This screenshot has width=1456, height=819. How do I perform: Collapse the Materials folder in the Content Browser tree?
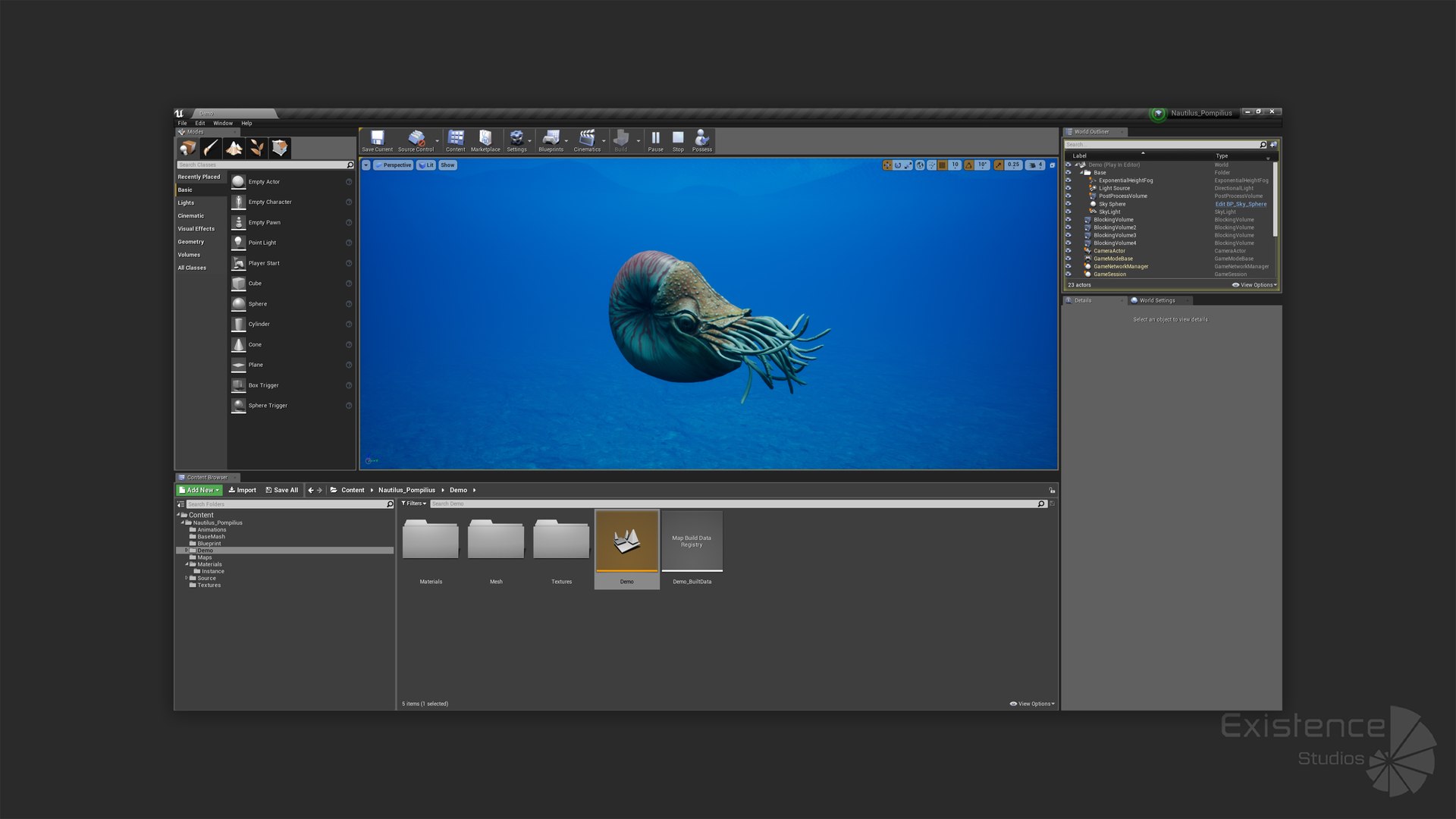pos(187,564)
